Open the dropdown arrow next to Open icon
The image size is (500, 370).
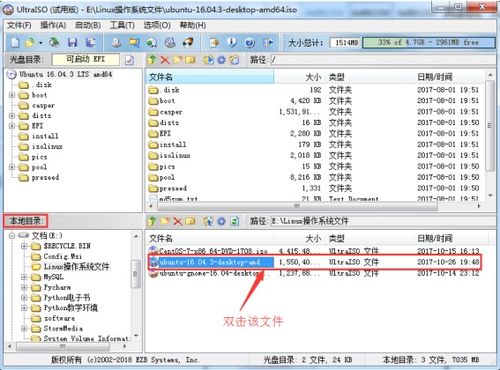40,43
